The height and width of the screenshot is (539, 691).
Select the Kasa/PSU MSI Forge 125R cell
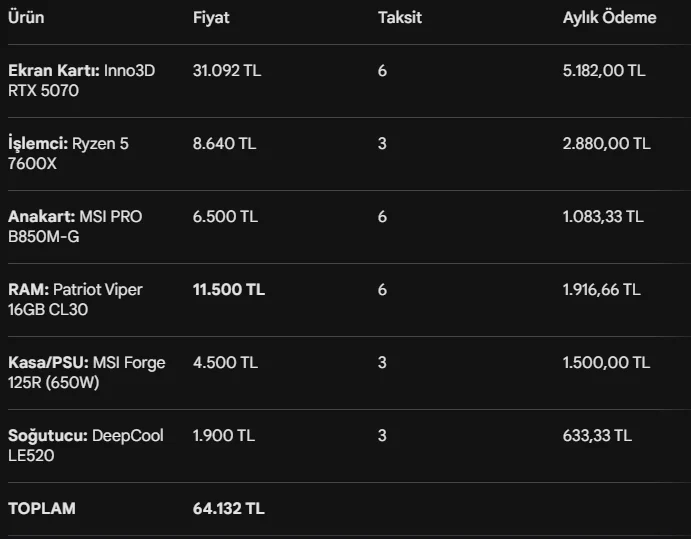(86, 373)
